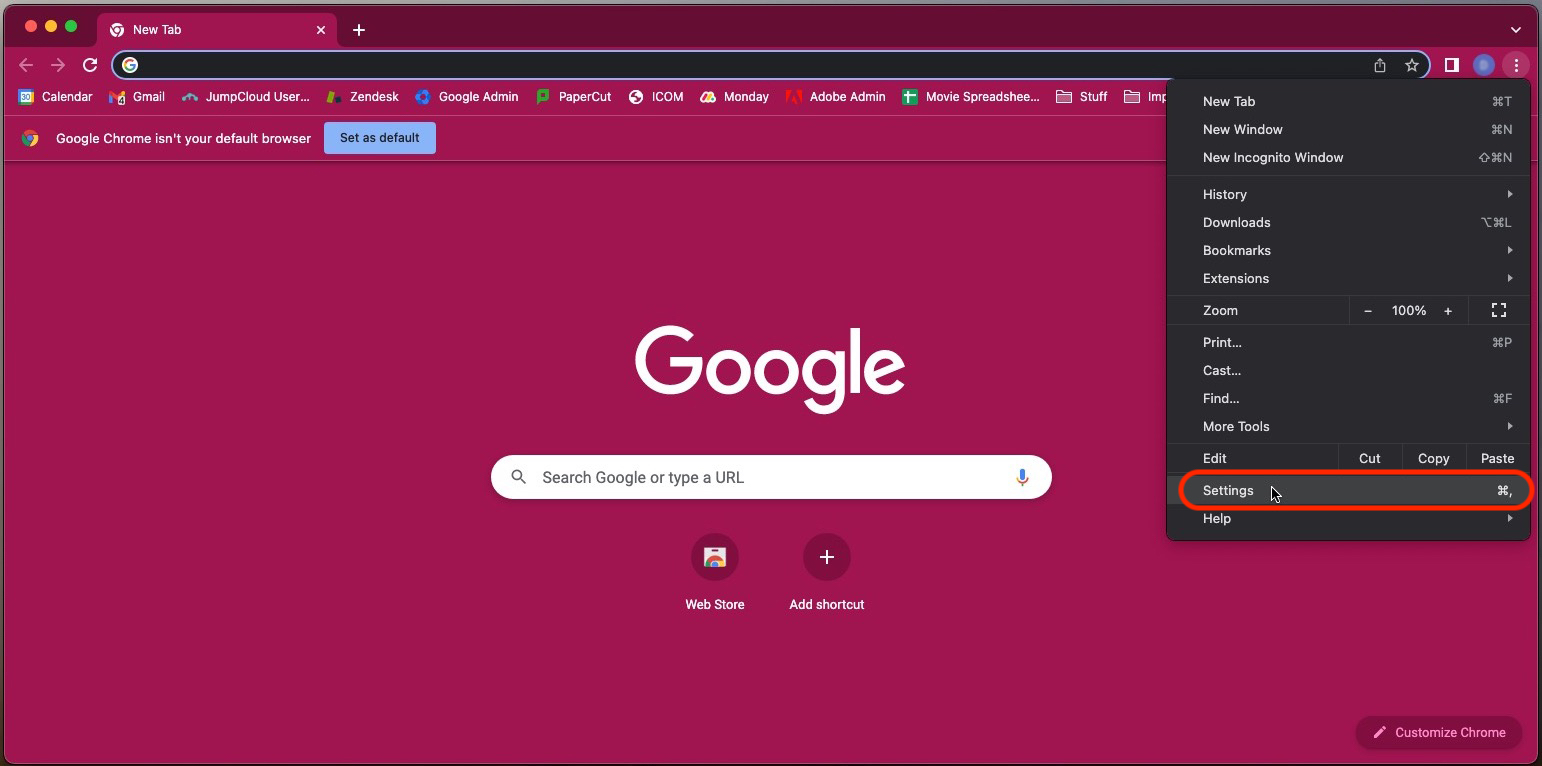
Task: Click the share icon in address bar
Action: [1380, 65]
